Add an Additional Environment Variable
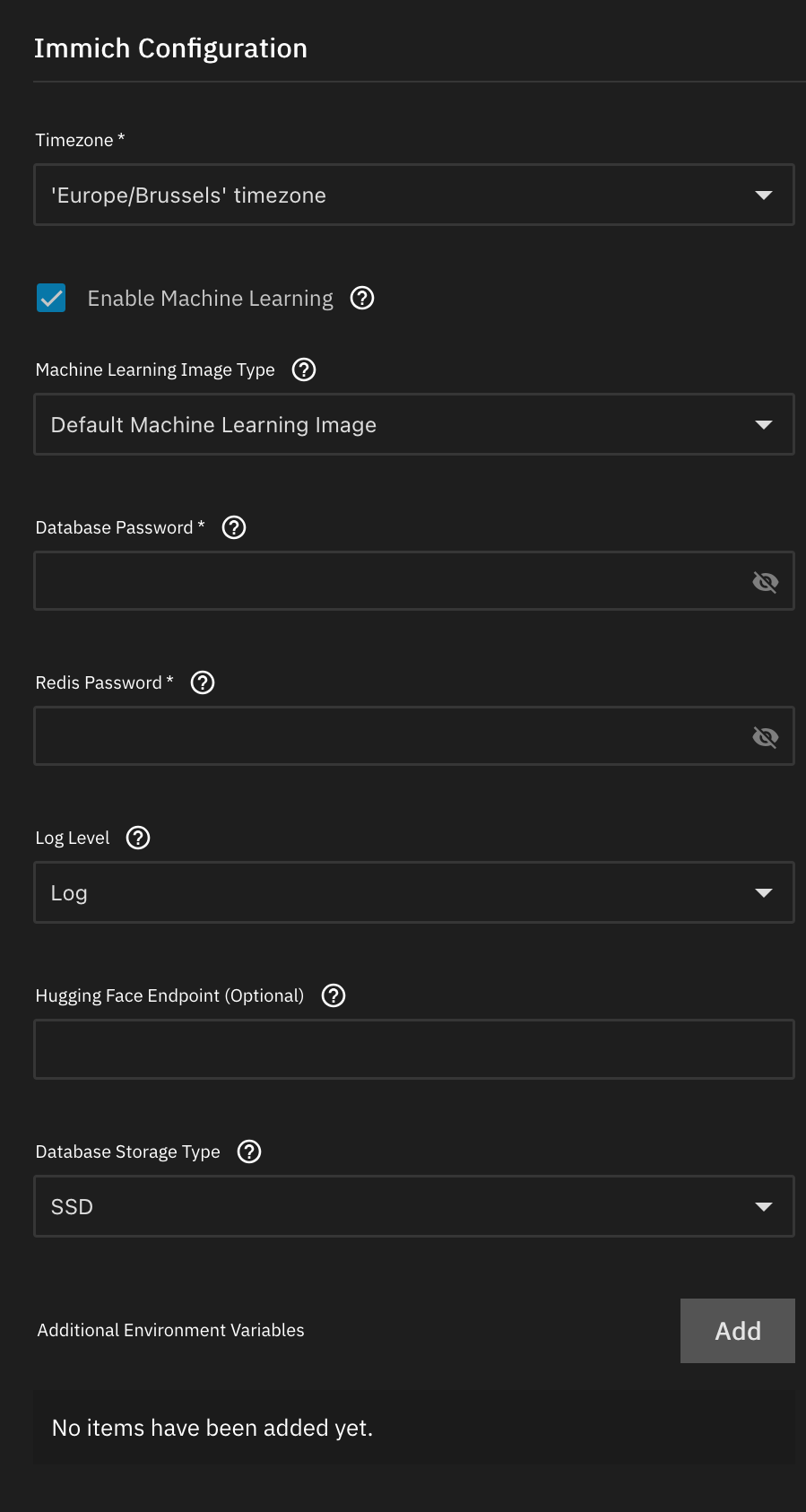 (737, 1331)
